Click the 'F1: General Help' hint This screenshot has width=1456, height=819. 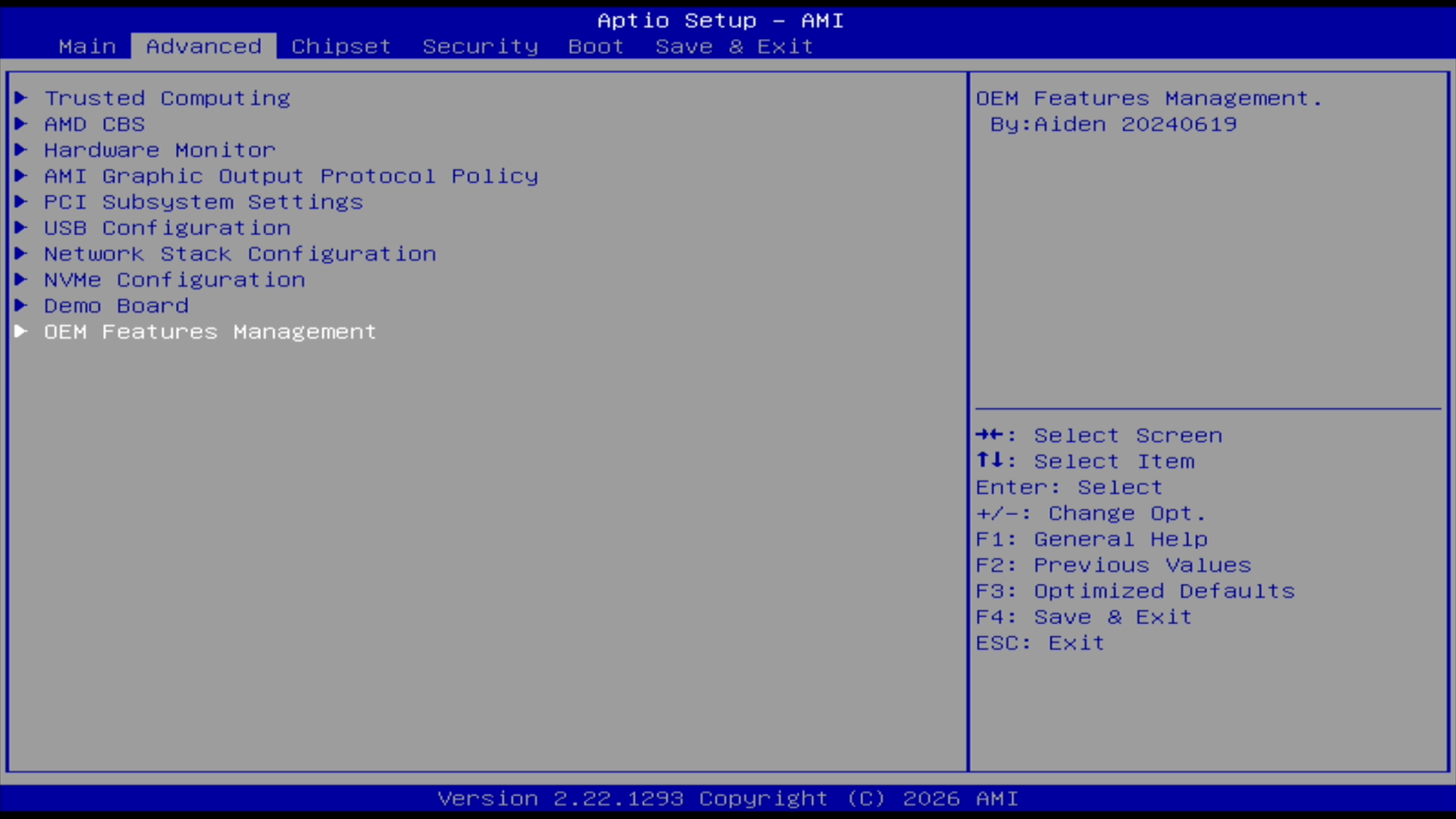coord(1092,540)
